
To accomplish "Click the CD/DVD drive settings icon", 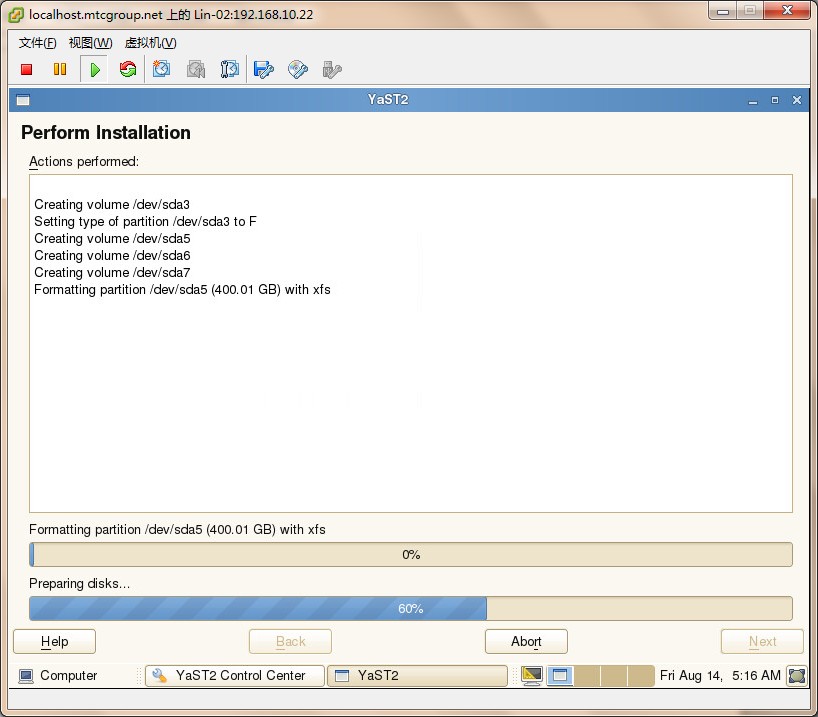I will tap(298, 69).
